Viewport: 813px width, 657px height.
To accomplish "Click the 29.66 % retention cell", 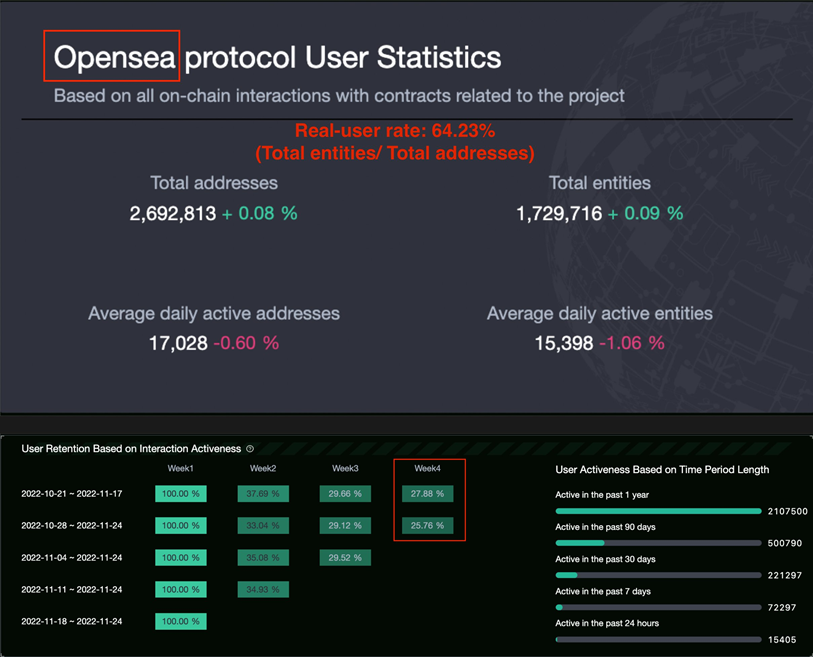I will [x=345, y=494].
